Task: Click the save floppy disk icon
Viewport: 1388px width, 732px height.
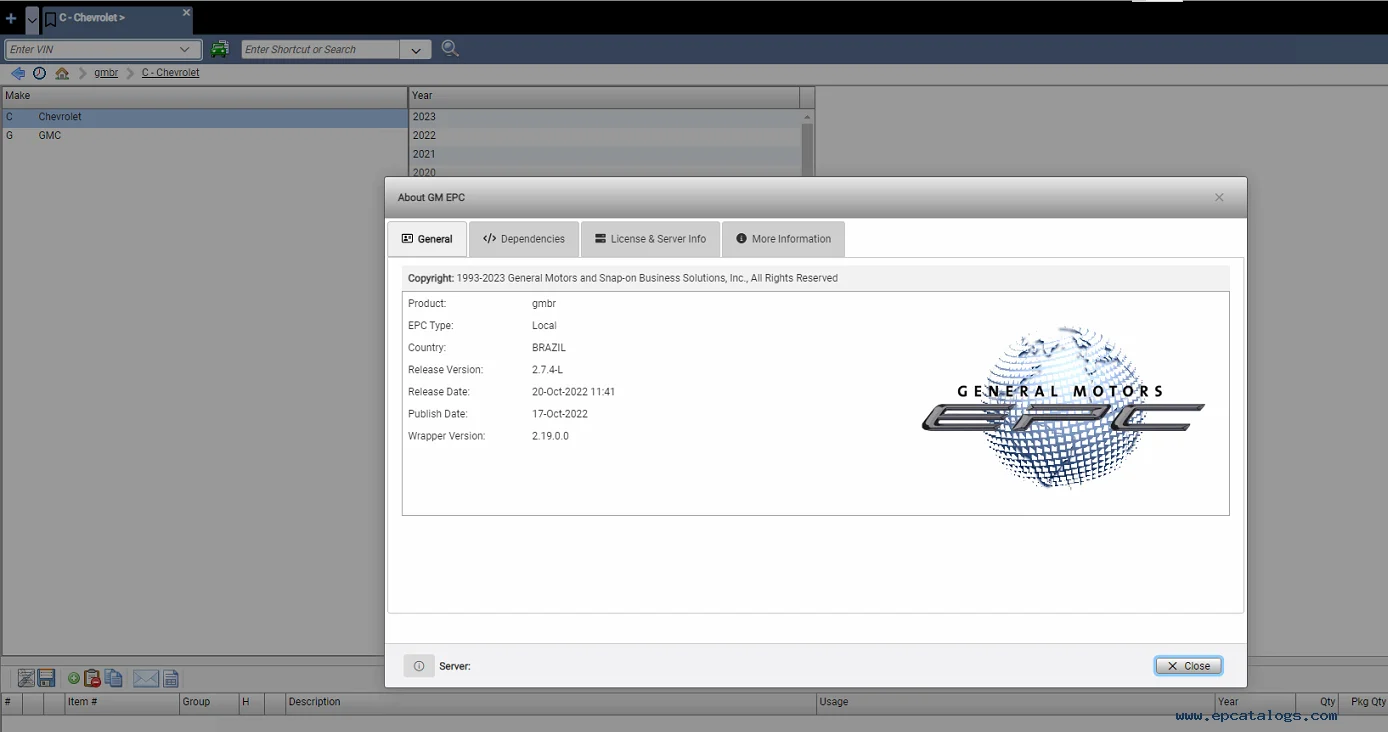Action: pyautogui.click(x=46, y=679)
